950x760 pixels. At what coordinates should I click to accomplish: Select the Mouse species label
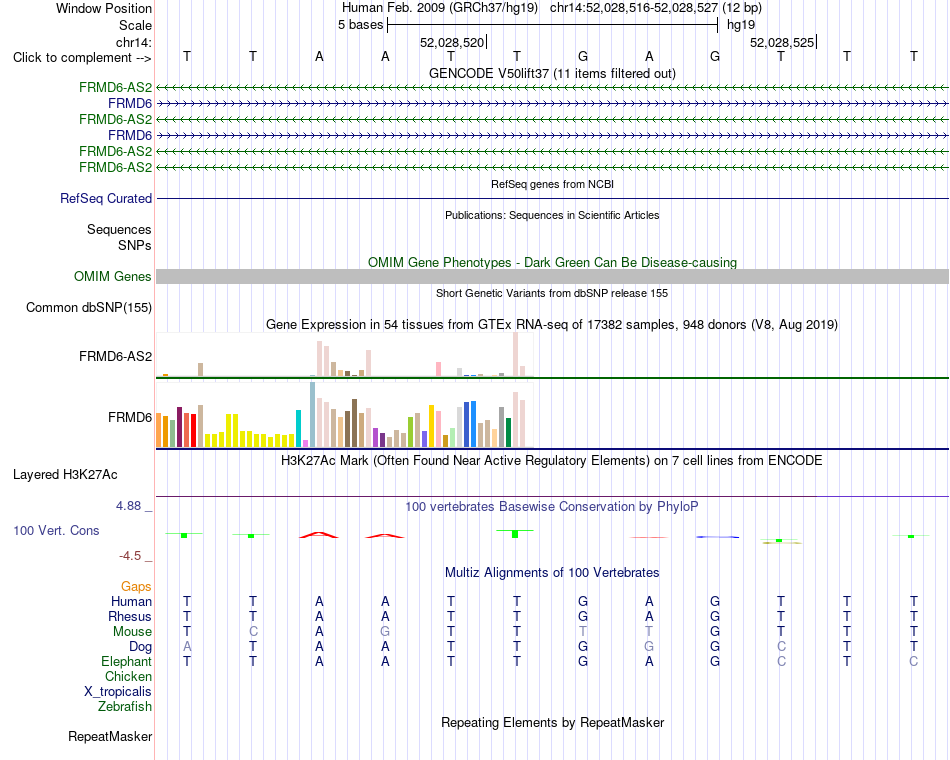click(x=132, y=632)
